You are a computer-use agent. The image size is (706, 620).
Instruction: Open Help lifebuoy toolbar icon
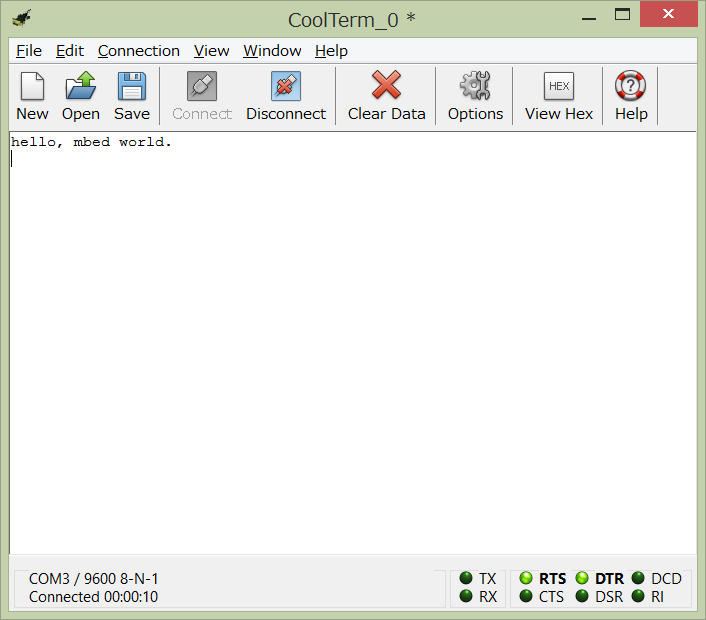click(x=631, y=95)
